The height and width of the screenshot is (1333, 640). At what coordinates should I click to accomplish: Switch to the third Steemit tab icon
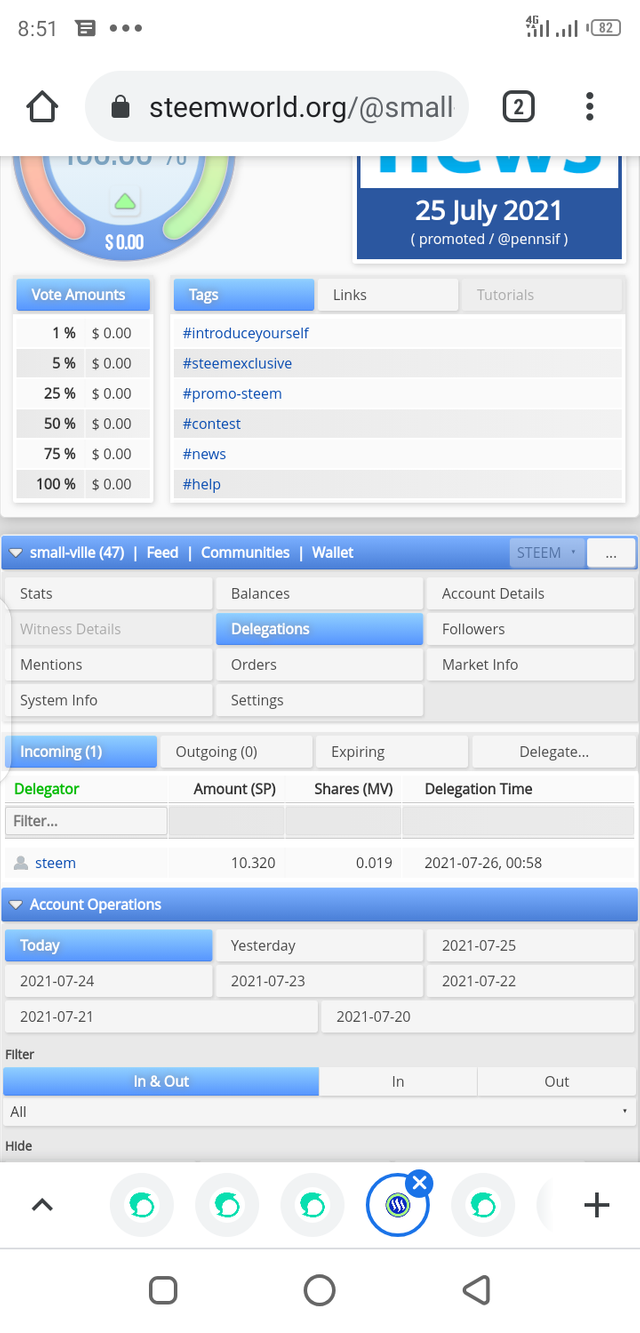(313, 1205)
